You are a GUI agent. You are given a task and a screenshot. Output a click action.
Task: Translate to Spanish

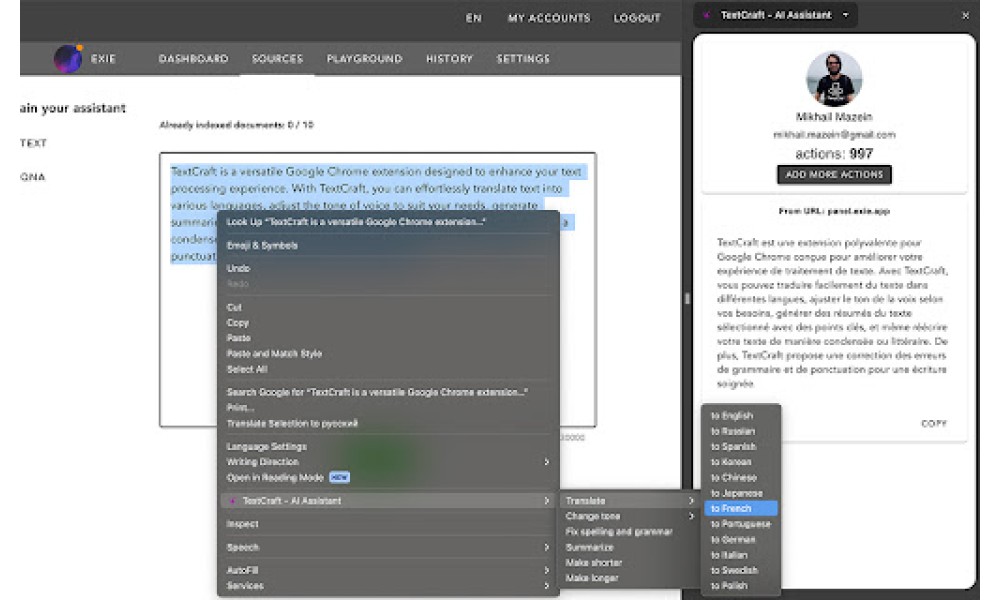[x=741, y=446]
